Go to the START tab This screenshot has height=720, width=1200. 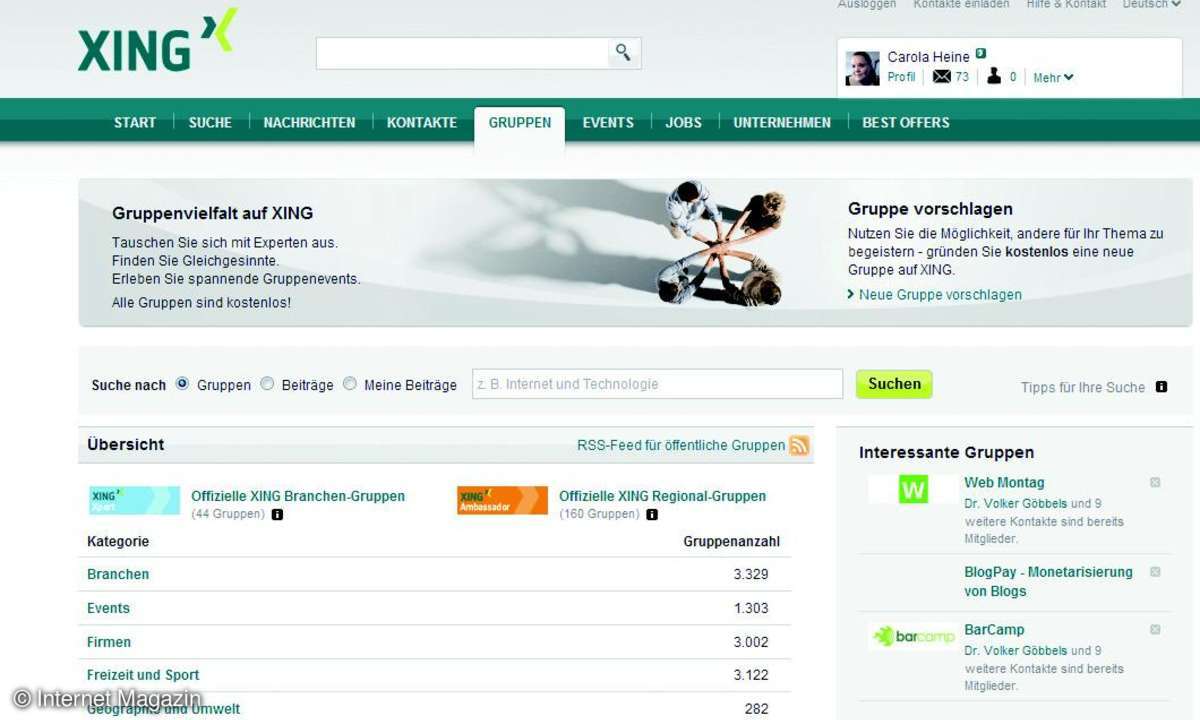click(x=135, y=123)
